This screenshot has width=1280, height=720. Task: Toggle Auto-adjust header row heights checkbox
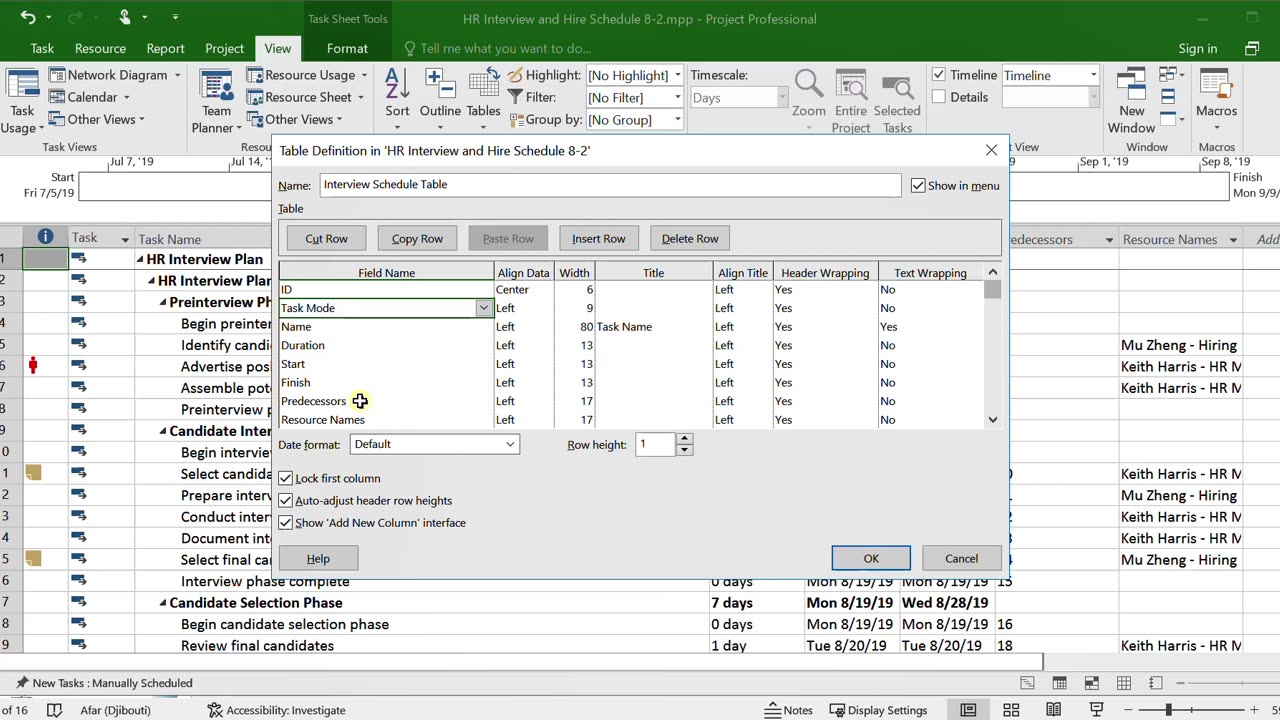tap(286, 500)
